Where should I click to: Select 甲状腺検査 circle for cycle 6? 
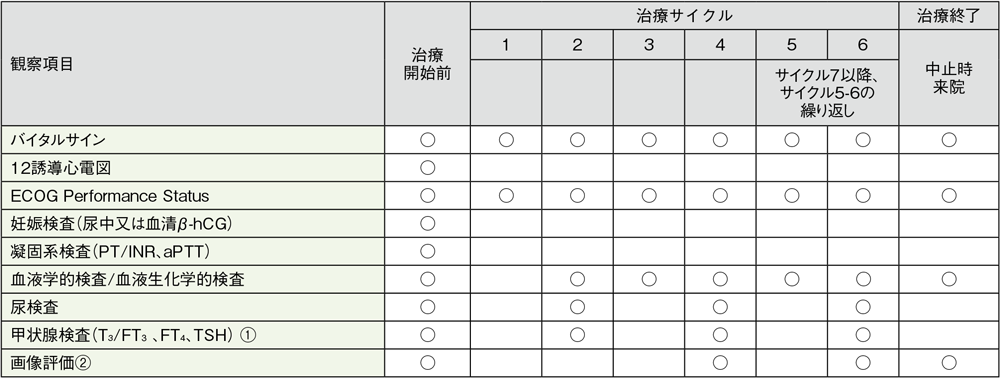coord(863,335)
